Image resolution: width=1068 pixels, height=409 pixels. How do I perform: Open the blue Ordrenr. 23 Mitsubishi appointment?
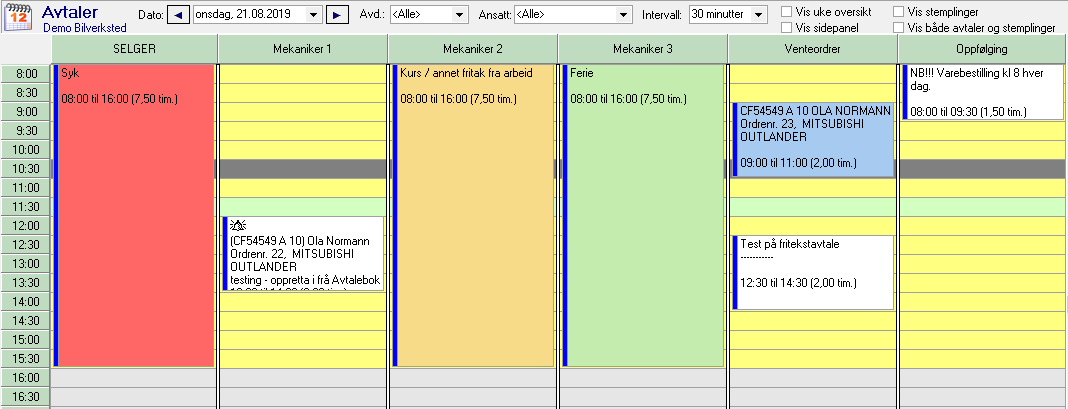click(813, 140)
